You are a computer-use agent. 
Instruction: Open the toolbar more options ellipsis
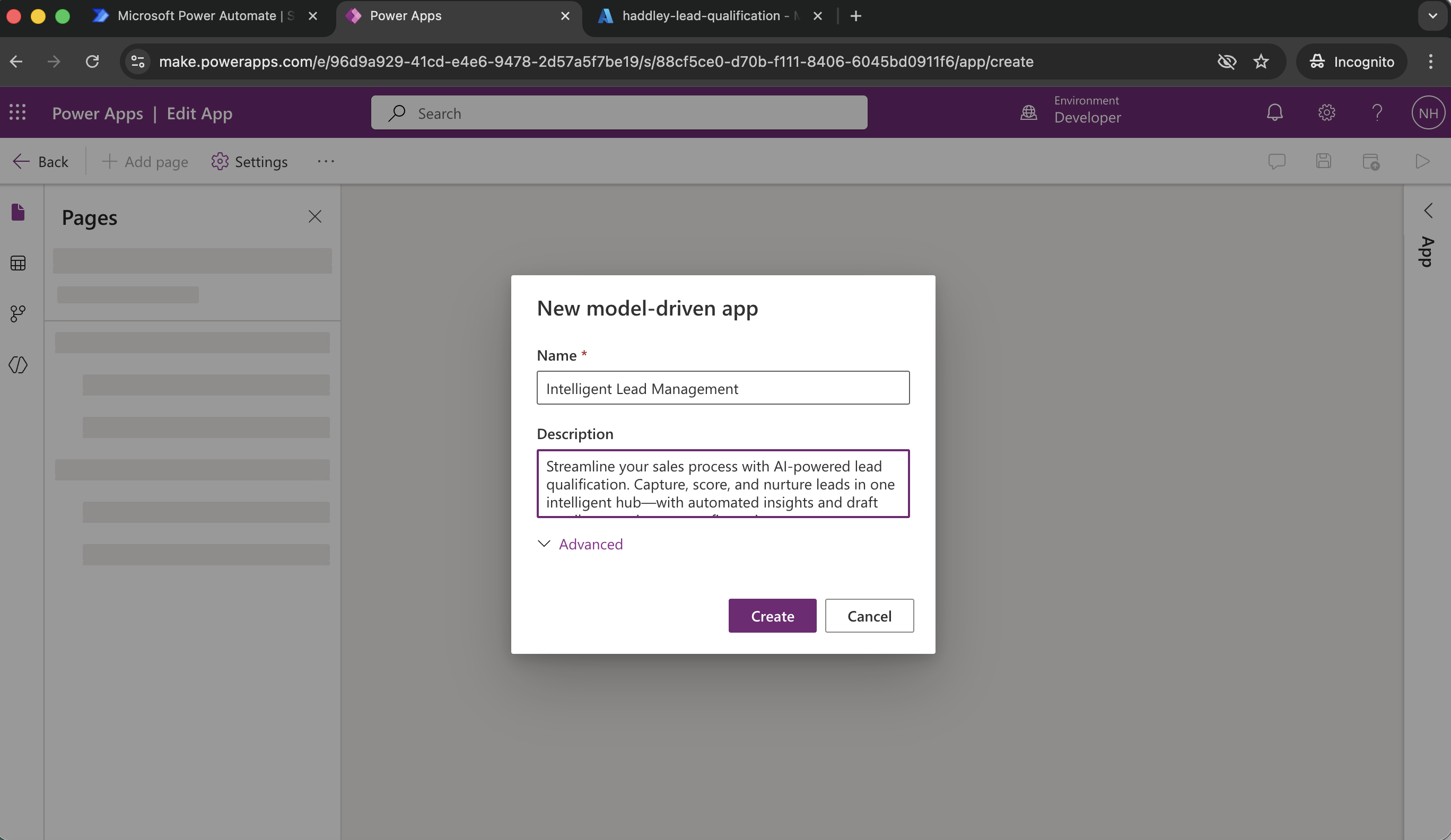(325, 162)
